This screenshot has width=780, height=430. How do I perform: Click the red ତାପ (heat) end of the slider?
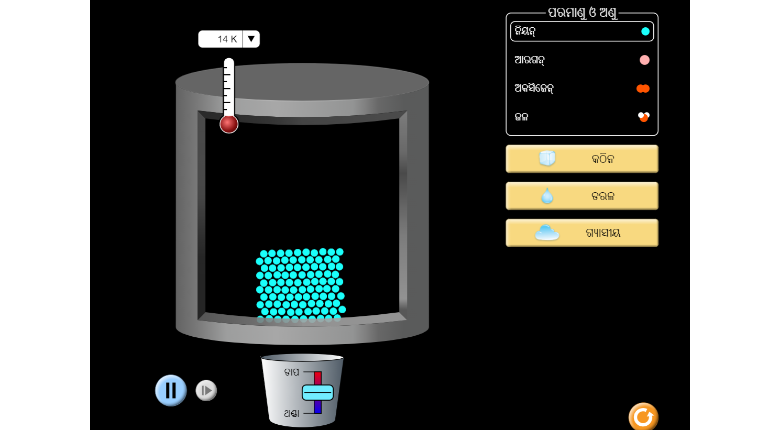318,376
